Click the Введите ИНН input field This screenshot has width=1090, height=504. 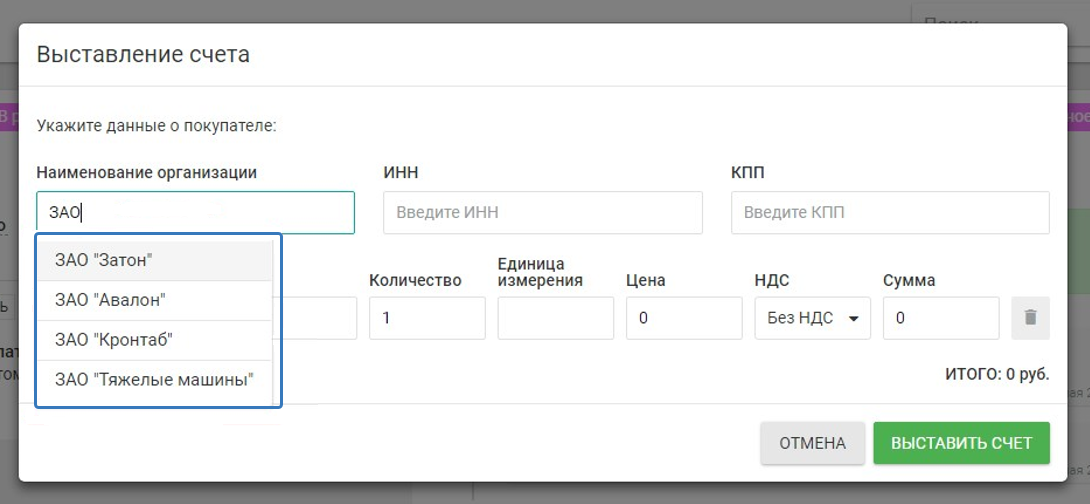coord(542,213)
